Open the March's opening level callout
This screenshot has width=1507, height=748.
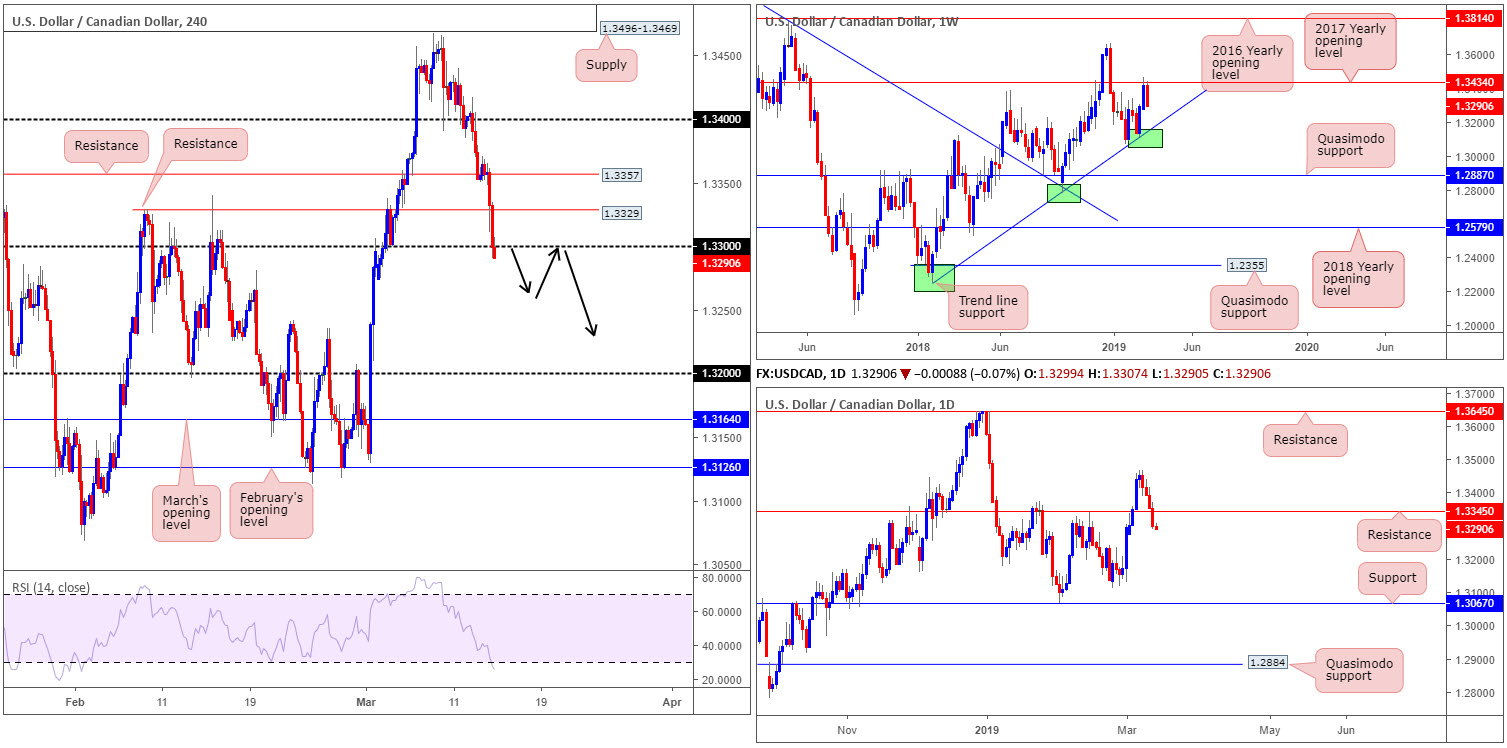pos(186,506)
